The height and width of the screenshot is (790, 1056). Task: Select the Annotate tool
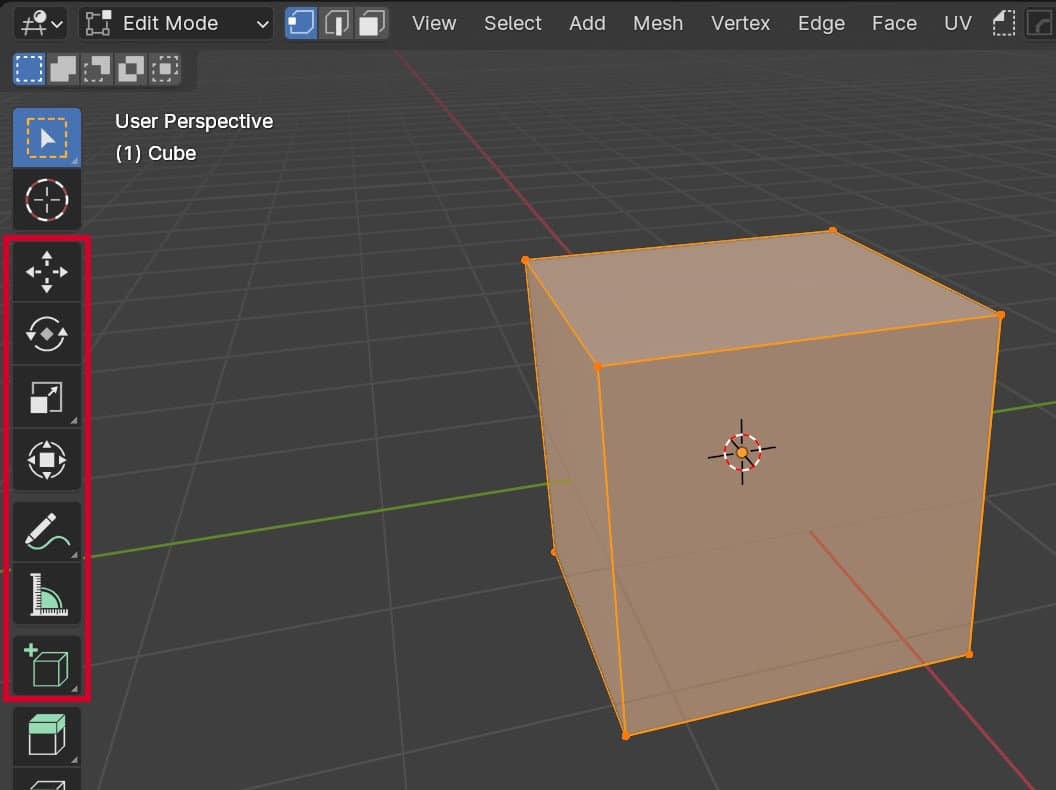coord(46,530)
